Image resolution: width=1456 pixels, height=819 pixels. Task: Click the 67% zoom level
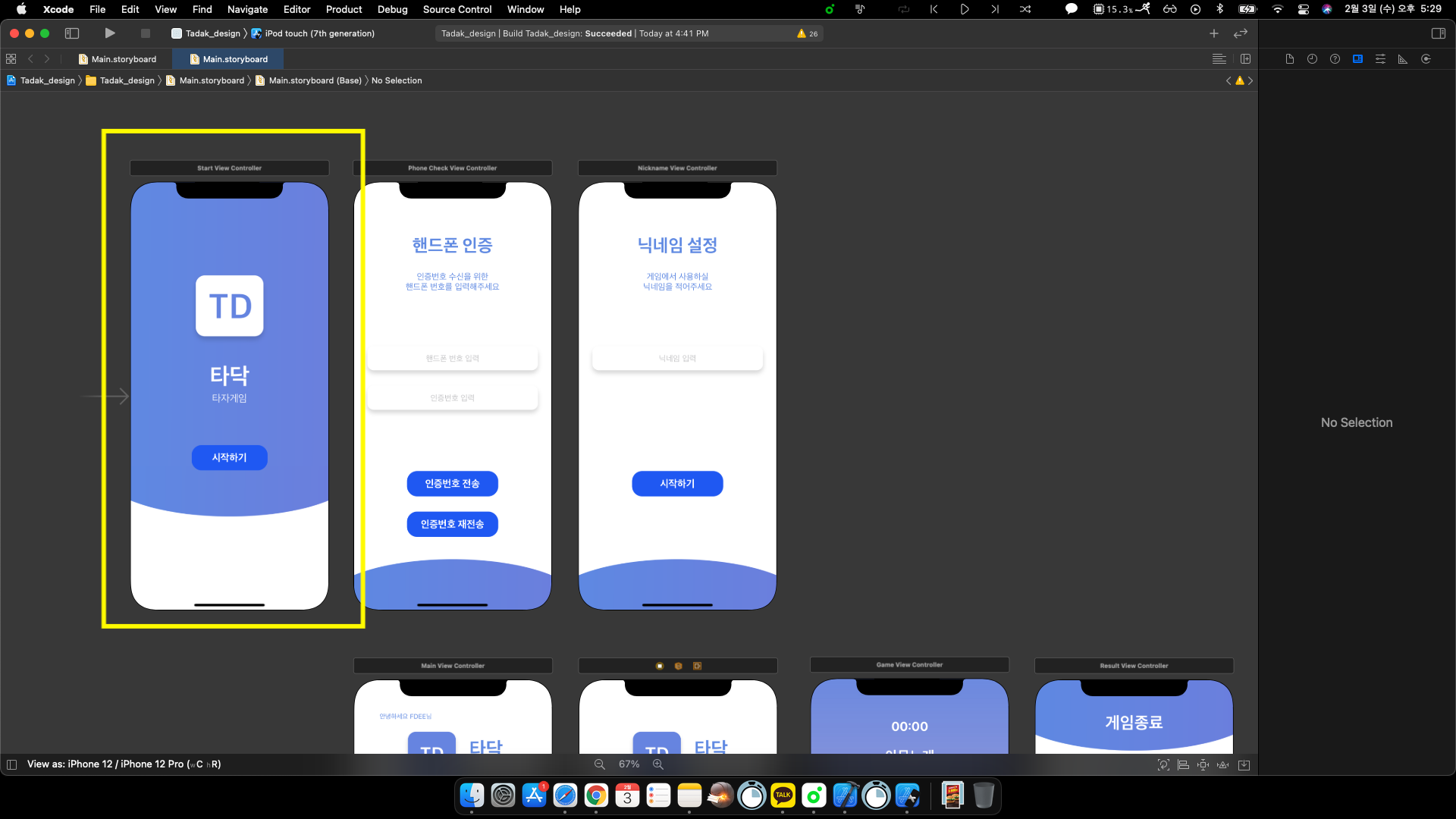pos(629,764)
